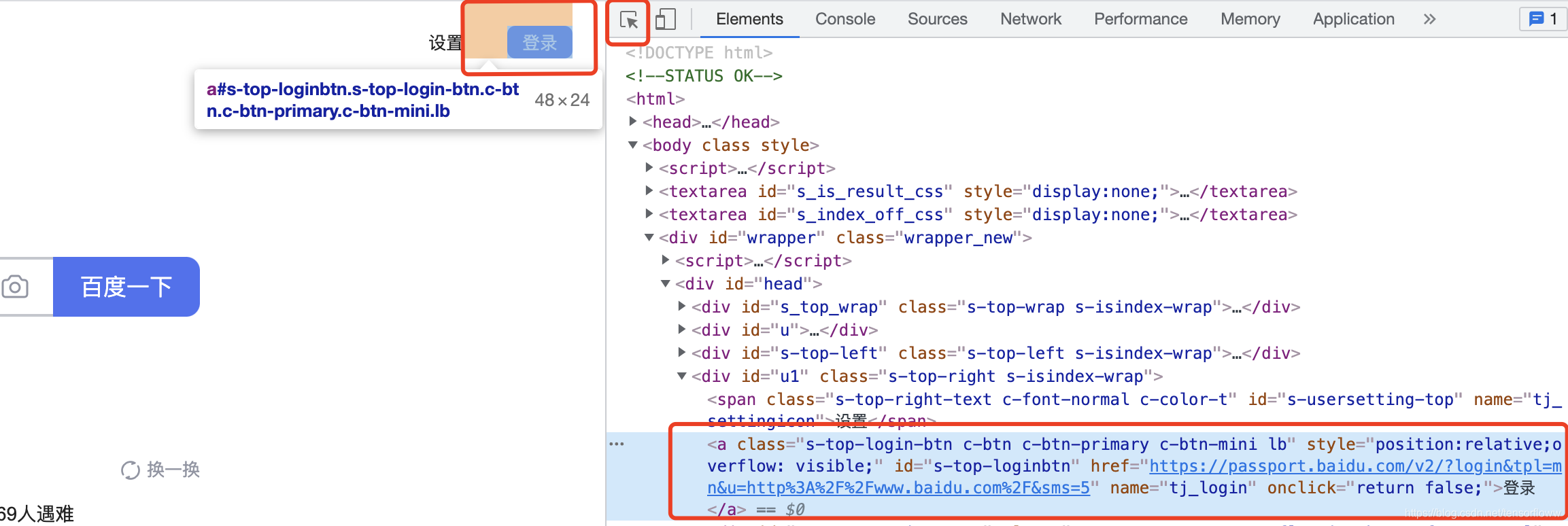Open the Memory tab

1250,19
